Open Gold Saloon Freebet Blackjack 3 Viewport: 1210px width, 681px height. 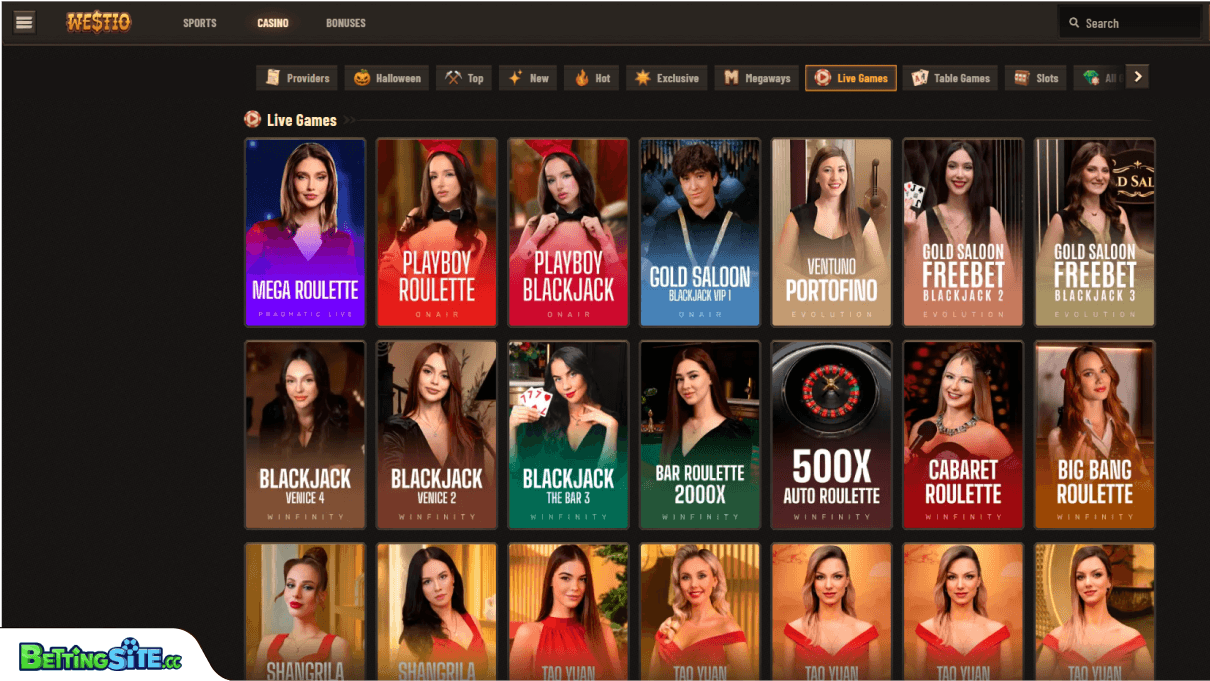(x=1095, y=232)
